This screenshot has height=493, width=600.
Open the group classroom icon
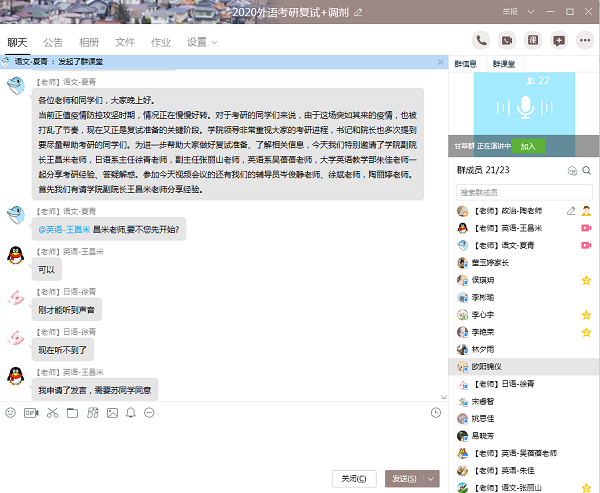click(x=533, y=41)
